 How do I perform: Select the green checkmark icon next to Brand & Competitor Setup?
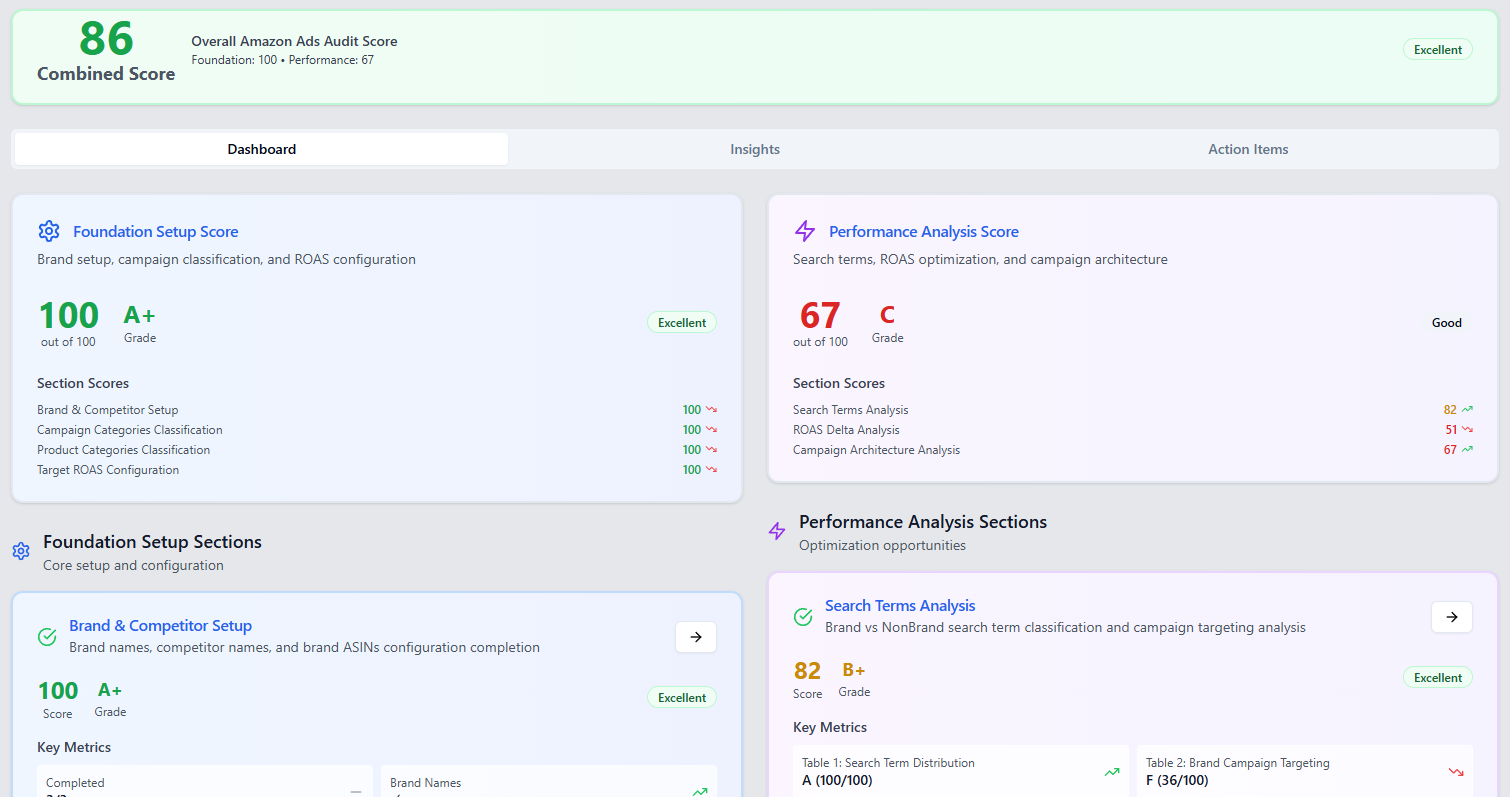point(47,637)
